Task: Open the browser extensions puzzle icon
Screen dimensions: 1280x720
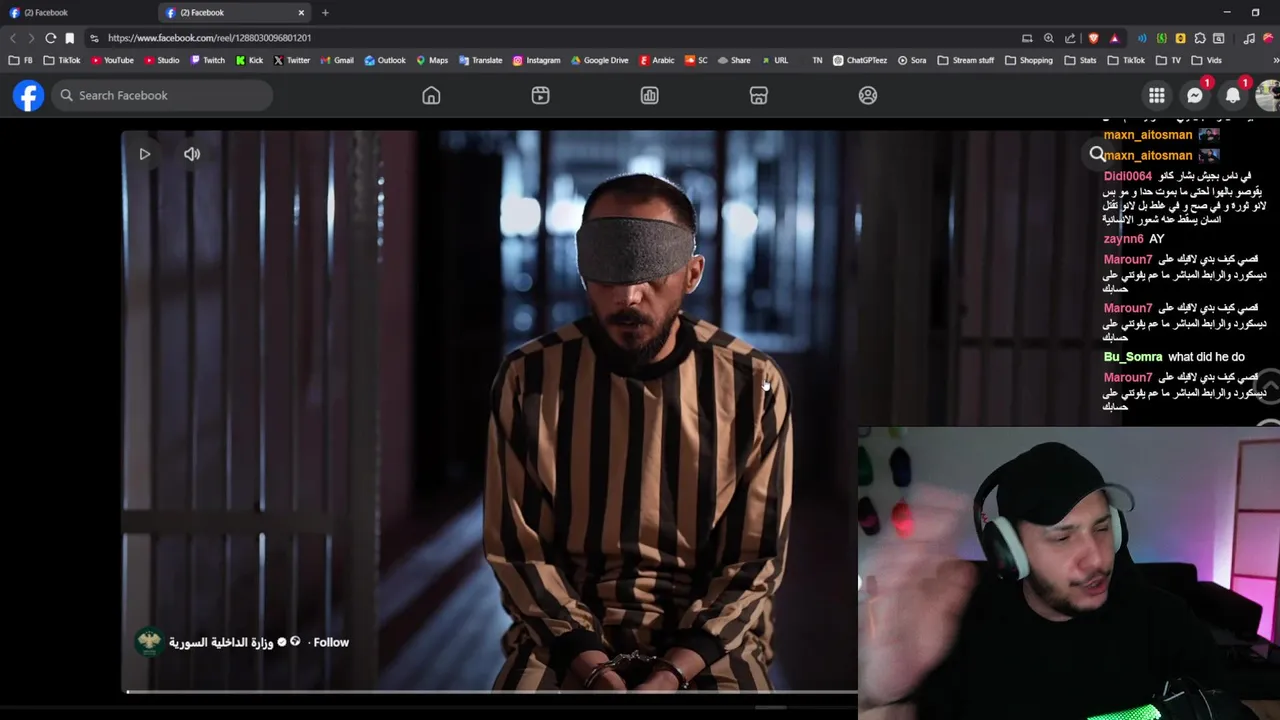Action: coord(1200,38)
